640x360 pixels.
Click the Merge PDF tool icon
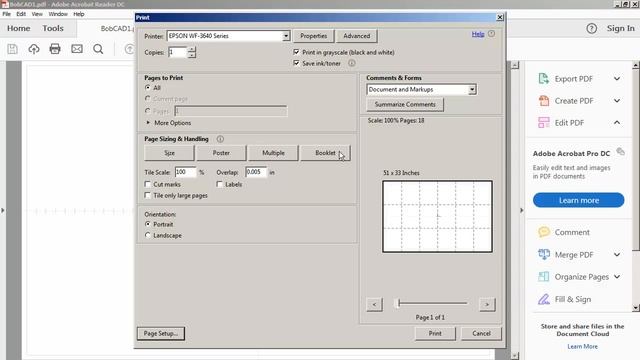click(543, 254)
